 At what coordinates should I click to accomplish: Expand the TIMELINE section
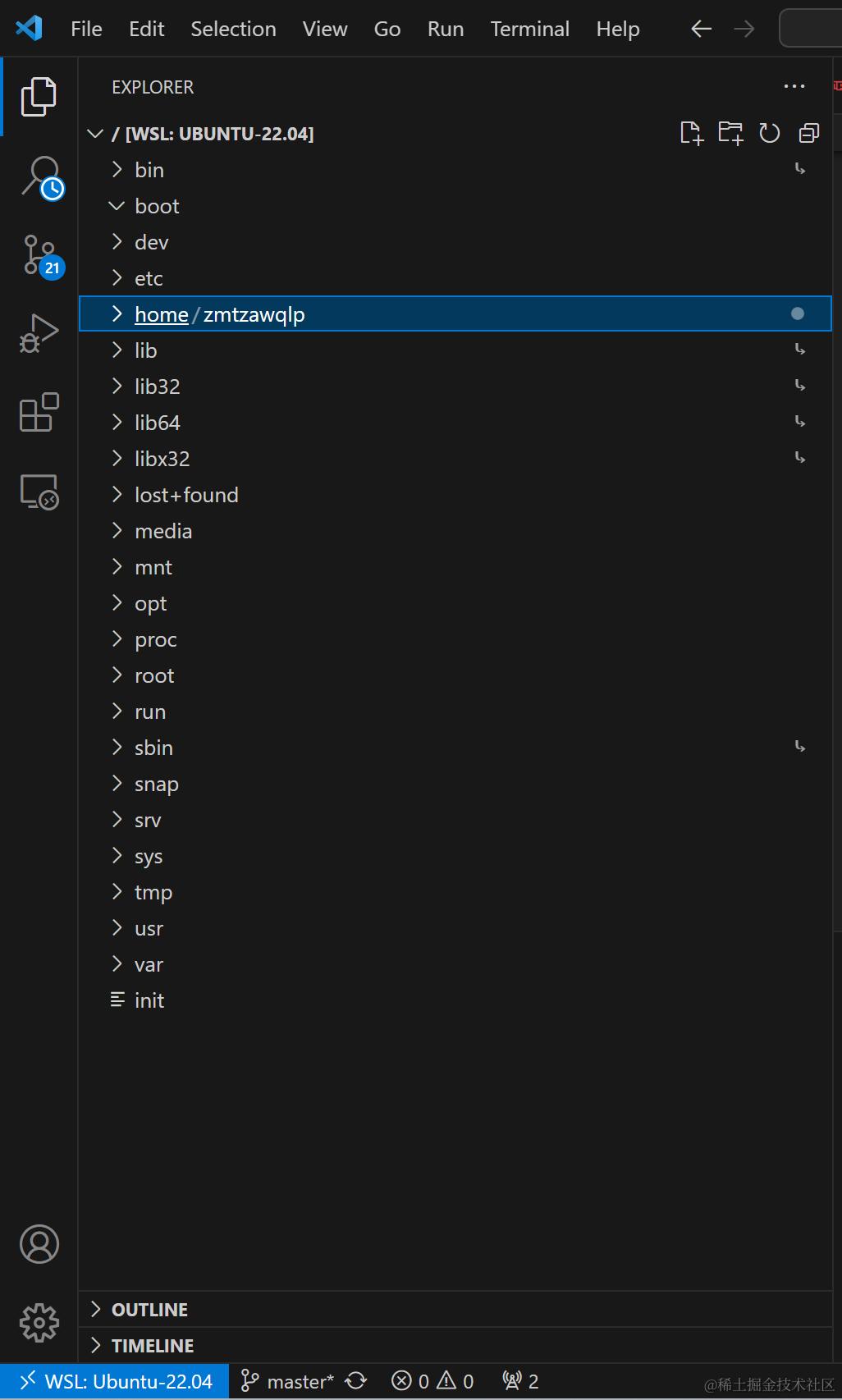[x=153, y=1346]
